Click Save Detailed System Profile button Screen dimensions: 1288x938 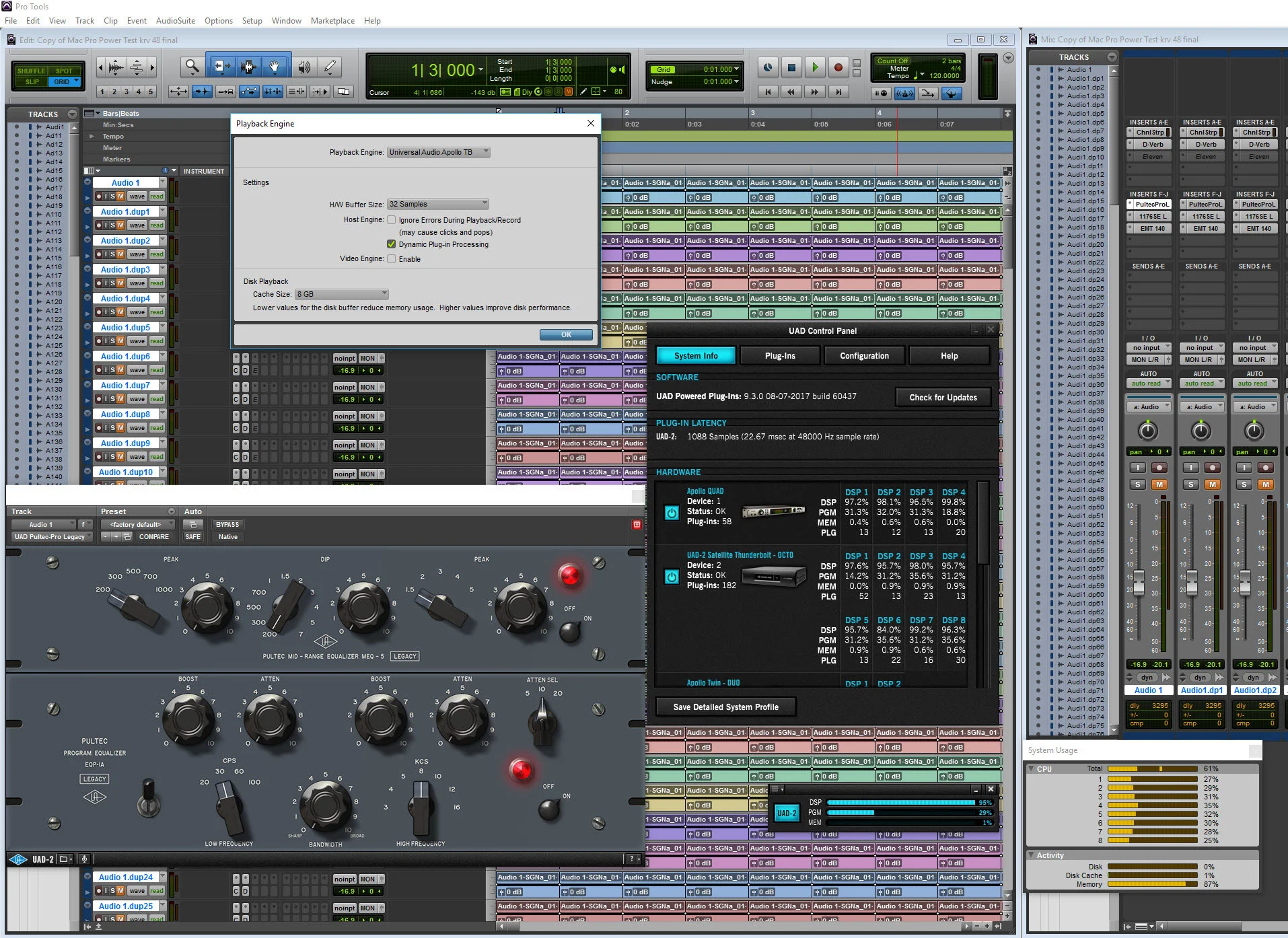(726, 707)
